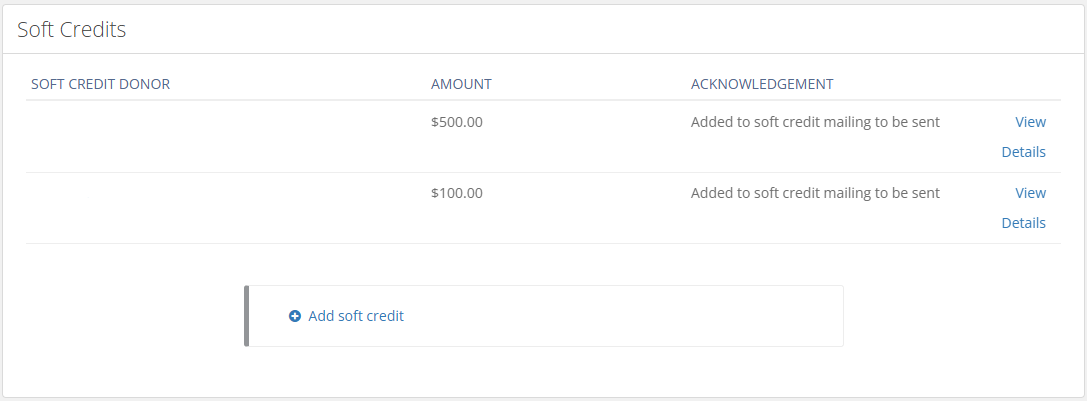
Task: Click the divider line between the two credit rows
Action: 544,173
